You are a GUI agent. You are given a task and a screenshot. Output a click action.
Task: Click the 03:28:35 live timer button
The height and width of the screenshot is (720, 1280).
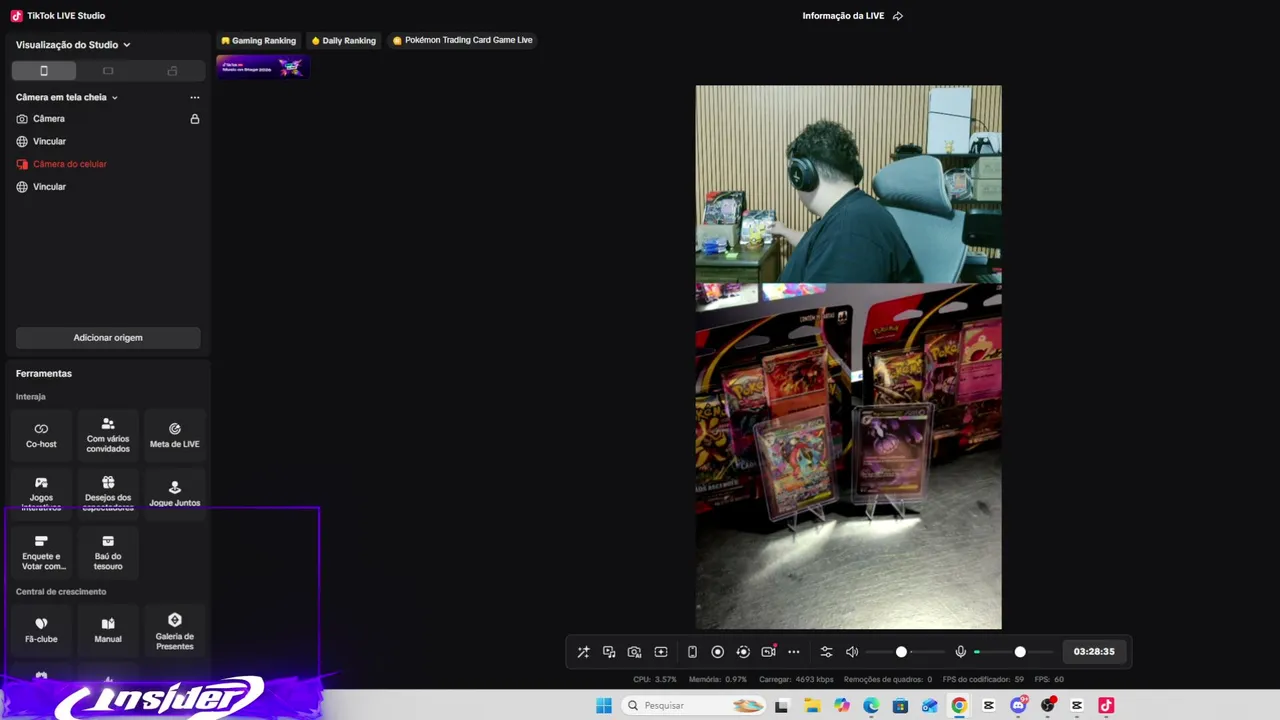click(x=1094, y=652)
